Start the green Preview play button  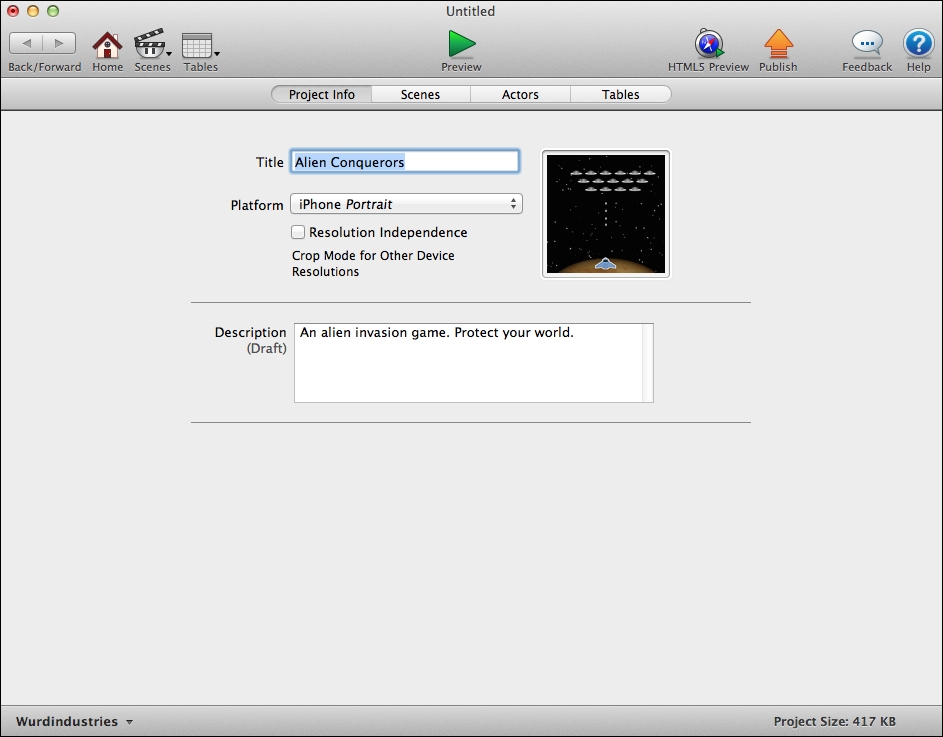[x=461, y=44]
